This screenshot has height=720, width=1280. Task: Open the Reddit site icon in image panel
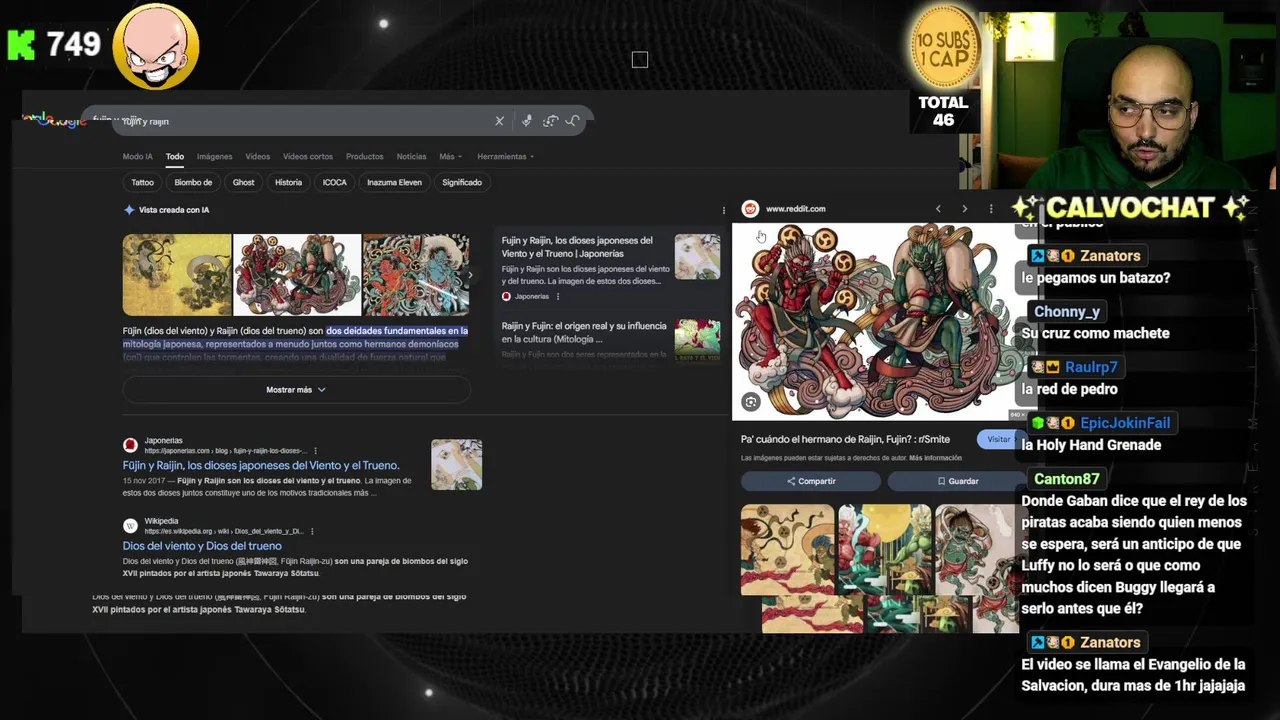coord(750,209)
